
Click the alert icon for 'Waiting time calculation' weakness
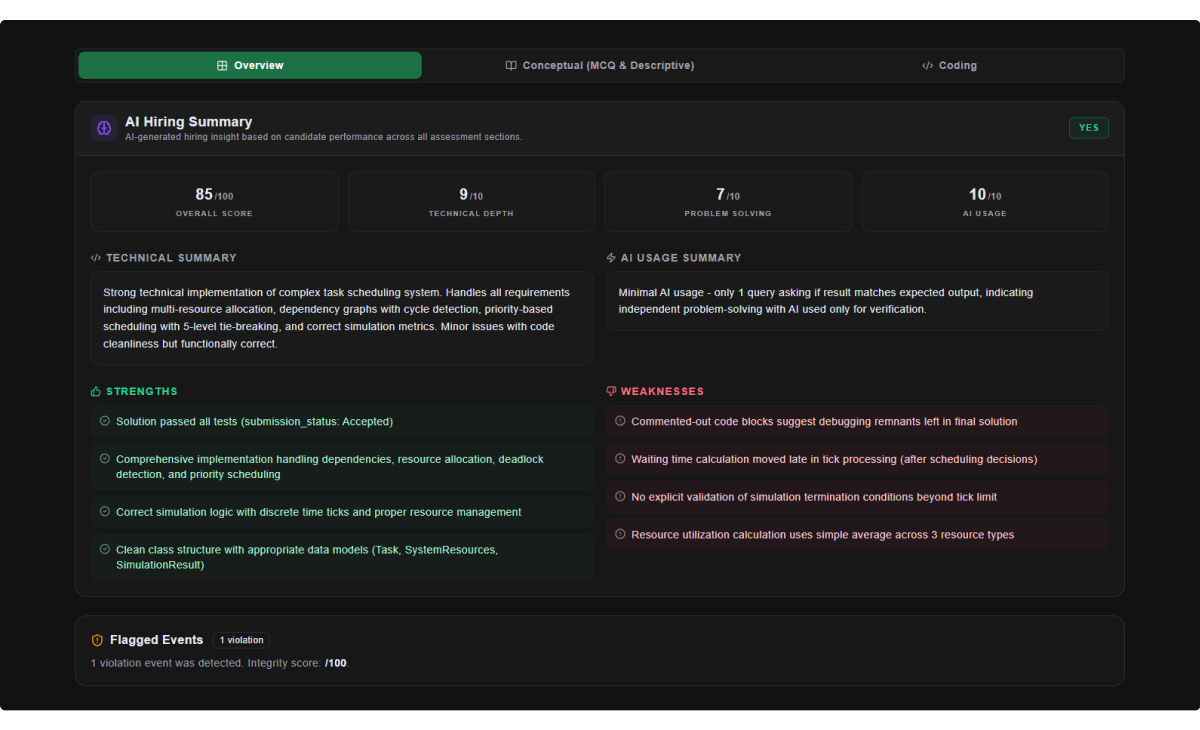620,459
